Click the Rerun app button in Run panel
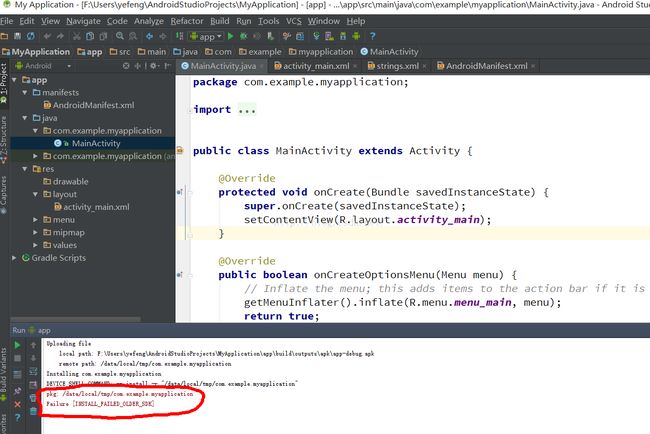The image size is (650, 434). click(17, 344)
